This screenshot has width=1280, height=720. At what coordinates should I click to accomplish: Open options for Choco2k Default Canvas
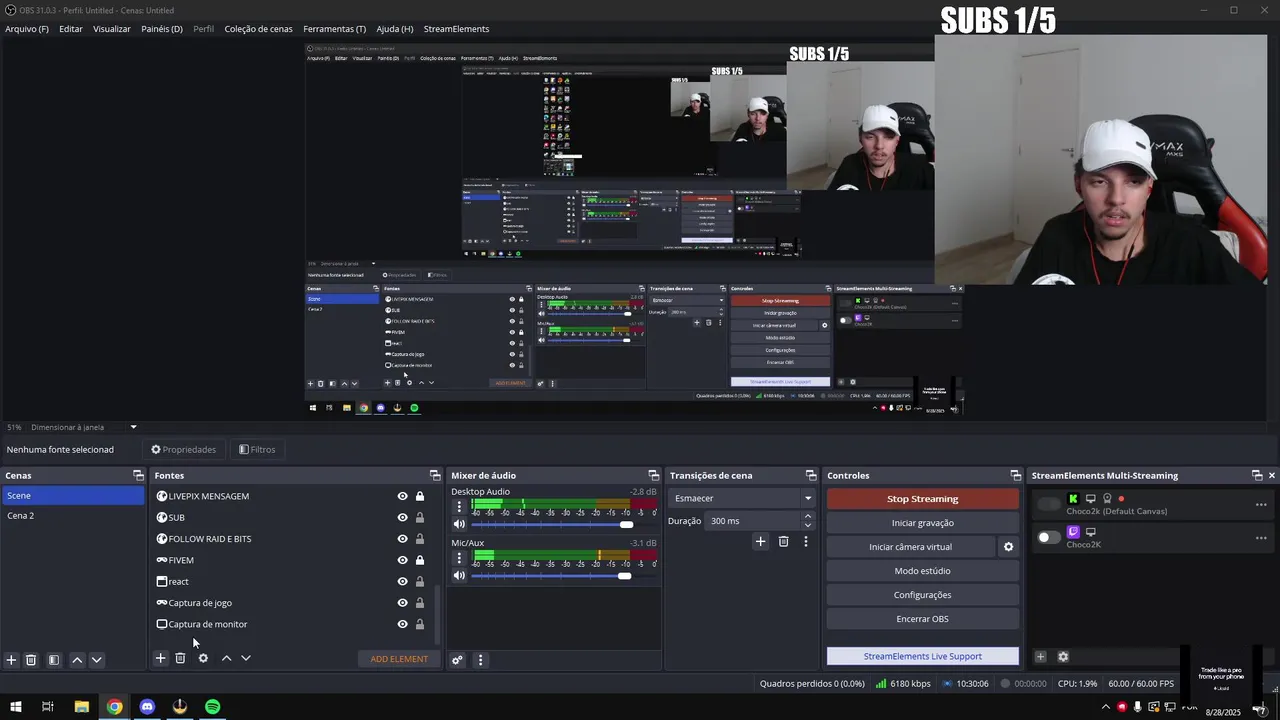pos(1261,505)
